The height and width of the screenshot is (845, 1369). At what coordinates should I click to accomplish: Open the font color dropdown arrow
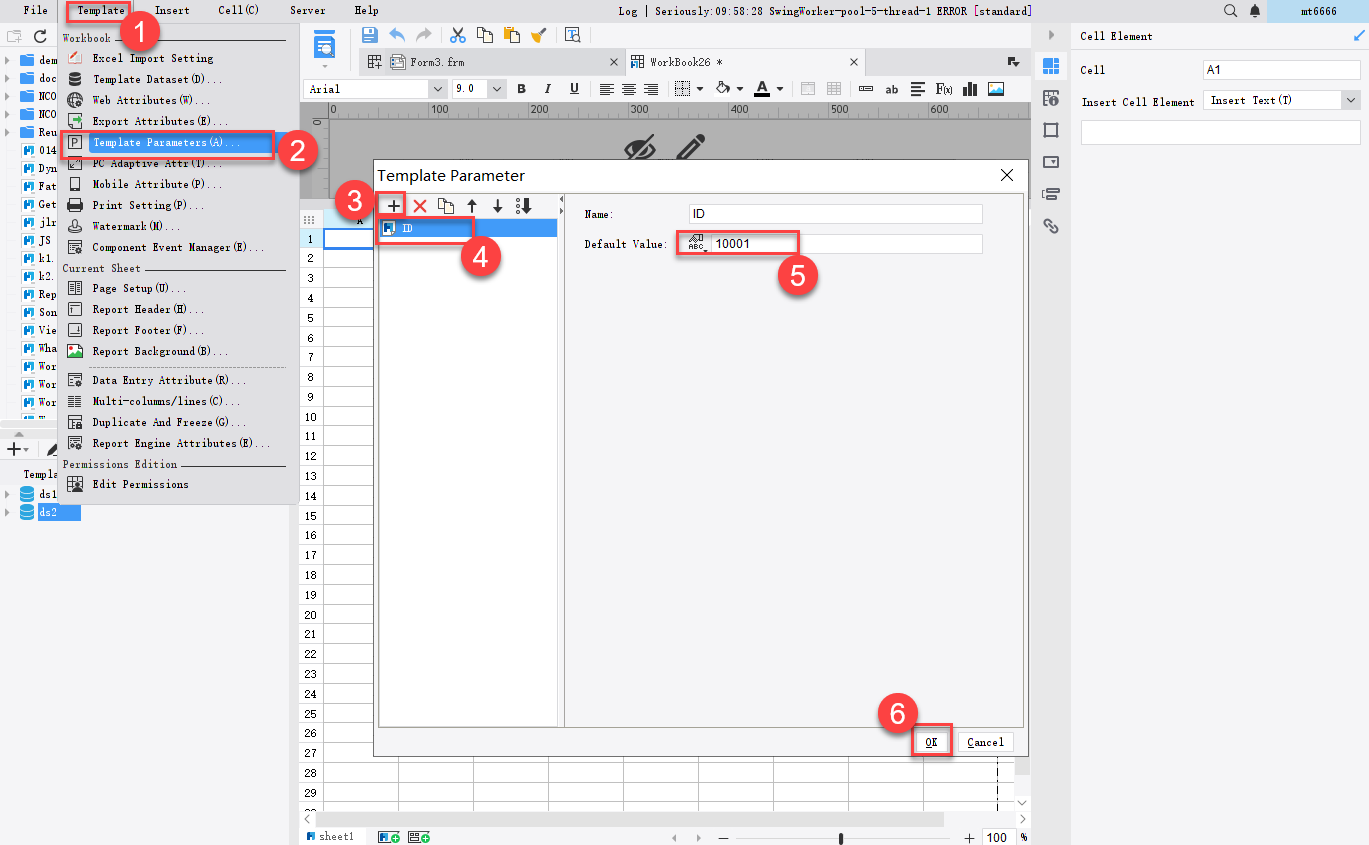click(778, 89)
